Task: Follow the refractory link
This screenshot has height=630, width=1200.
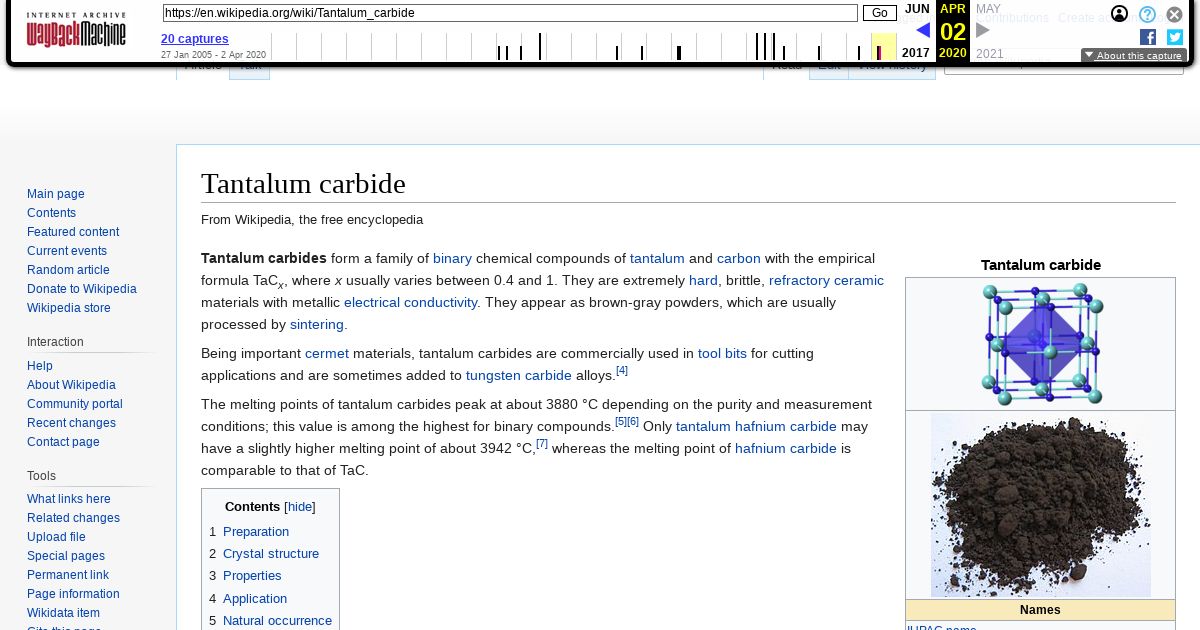Action: 799,280
